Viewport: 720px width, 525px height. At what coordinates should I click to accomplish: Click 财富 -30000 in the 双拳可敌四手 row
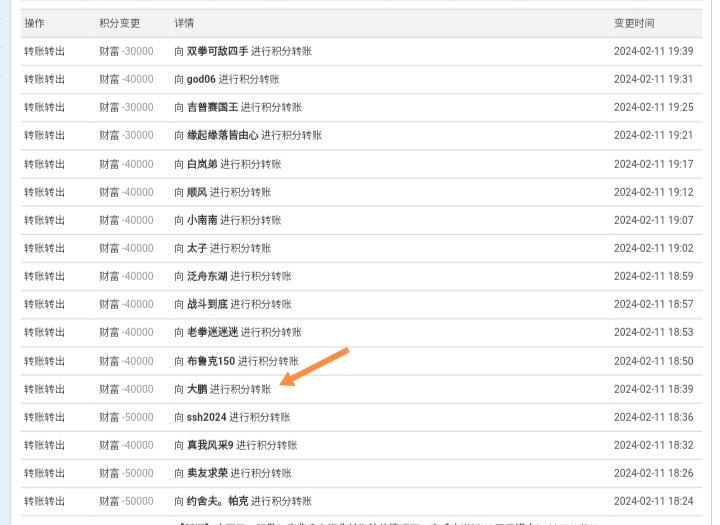tap(126, 51)
